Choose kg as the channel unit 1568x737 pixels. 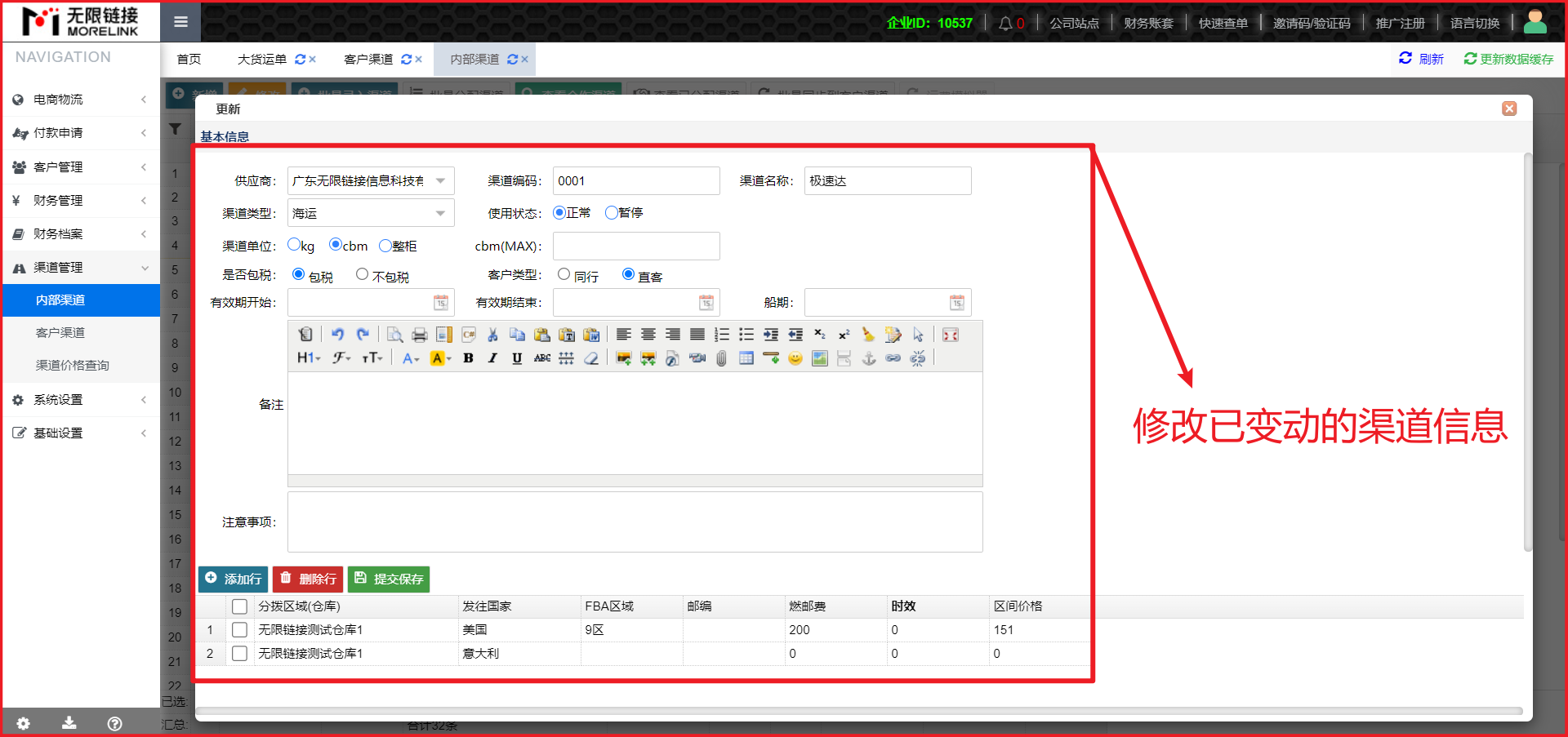click(294, 245)
